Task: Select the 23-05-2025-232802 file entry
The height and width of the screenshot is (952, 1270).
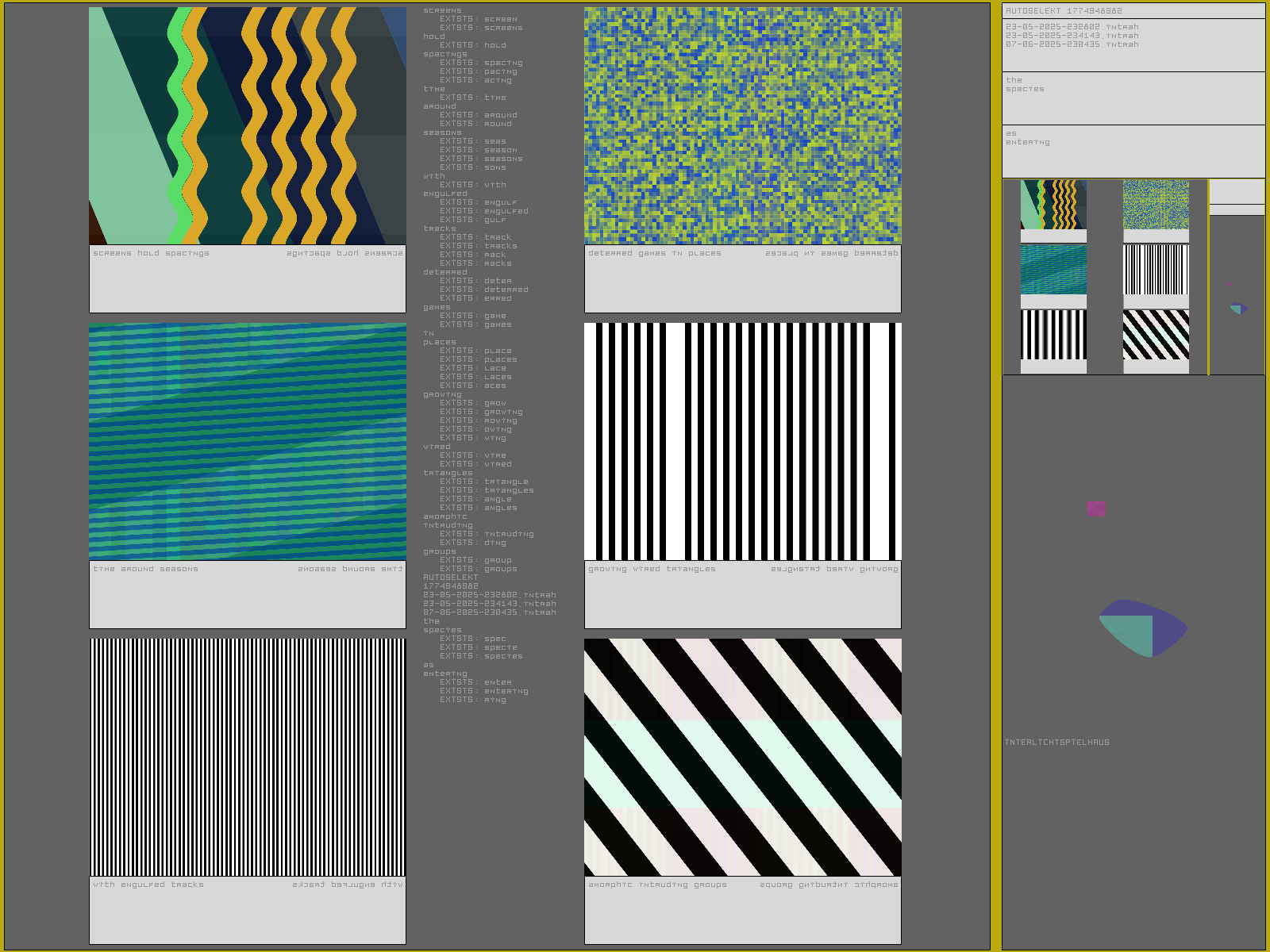Action: tap(1072, 27)
